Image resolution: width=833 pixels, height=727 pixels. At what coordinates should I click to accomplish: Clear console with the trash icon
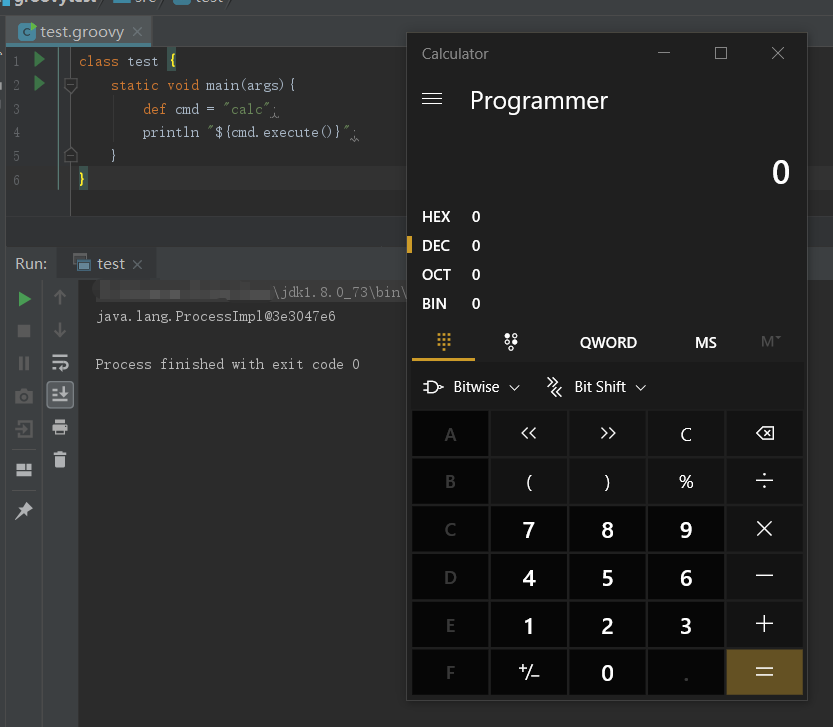click(x=60, y=460)
